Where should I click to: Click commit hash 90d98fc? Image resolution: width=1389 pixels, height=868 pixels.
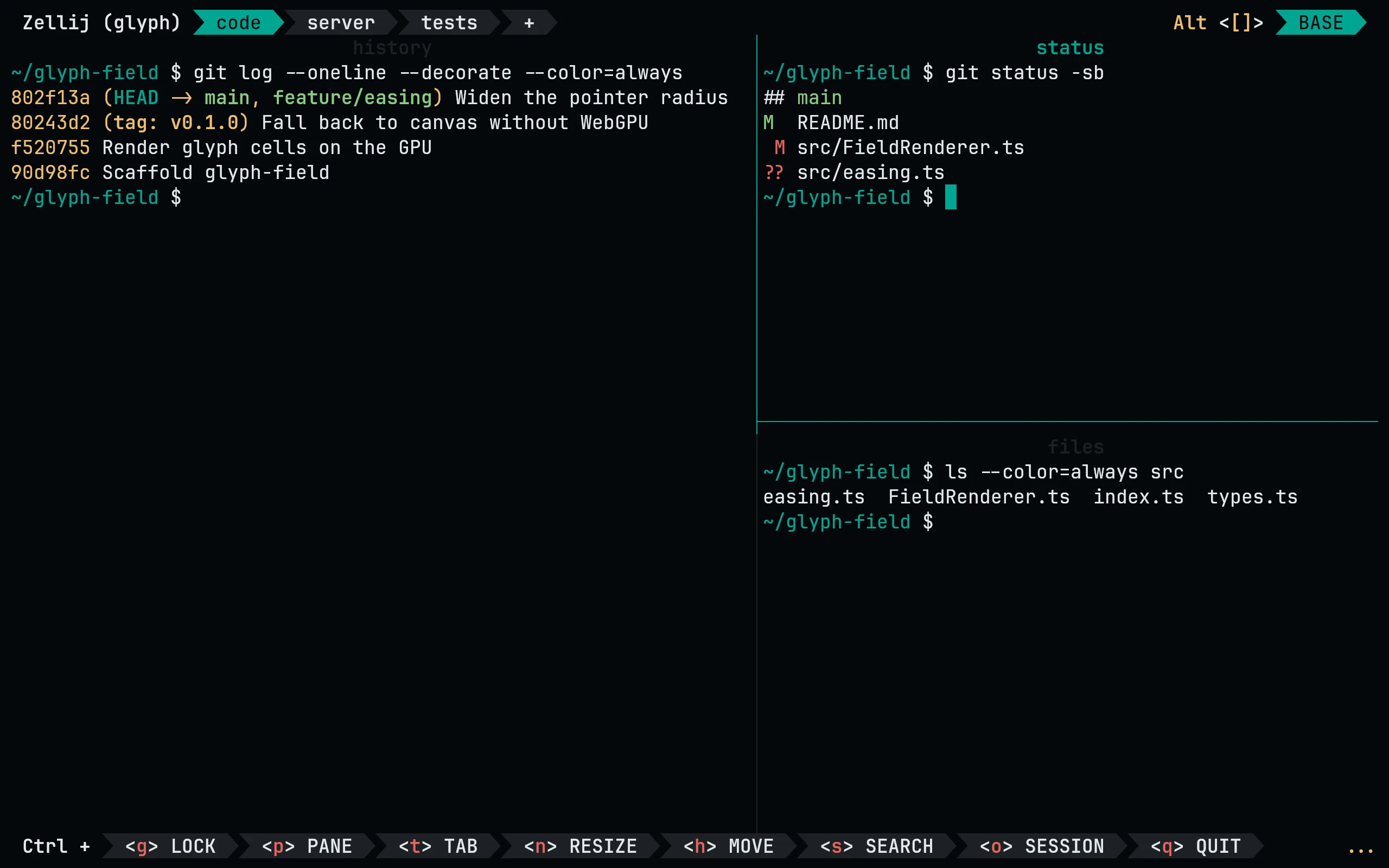50,172
